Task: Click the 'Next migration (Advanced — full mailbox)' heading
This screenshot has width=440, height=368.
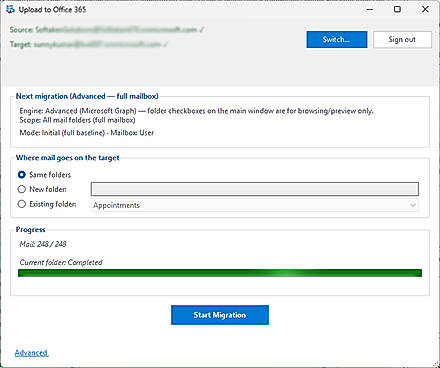Action: click(87, 96)
